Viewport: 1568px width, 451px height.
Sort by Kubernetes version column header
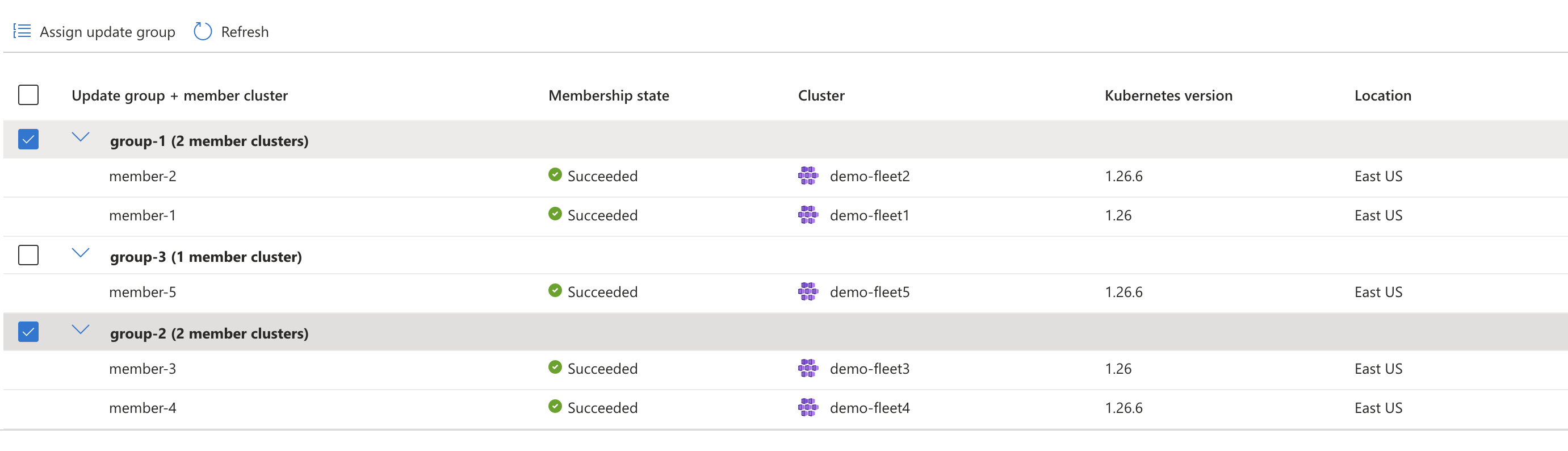pyautogui.click(x=1168, y=95)
